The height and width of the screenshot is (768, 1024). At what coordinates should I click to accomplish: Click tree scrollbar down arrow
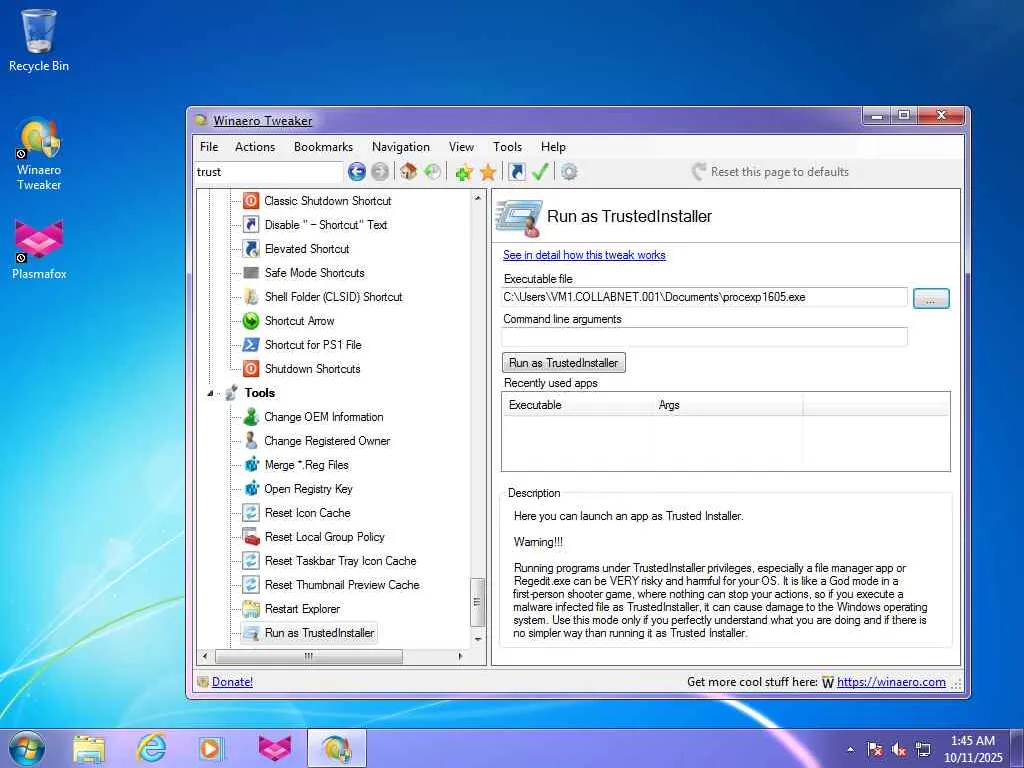pyautogui.click(x=478, y=639)
